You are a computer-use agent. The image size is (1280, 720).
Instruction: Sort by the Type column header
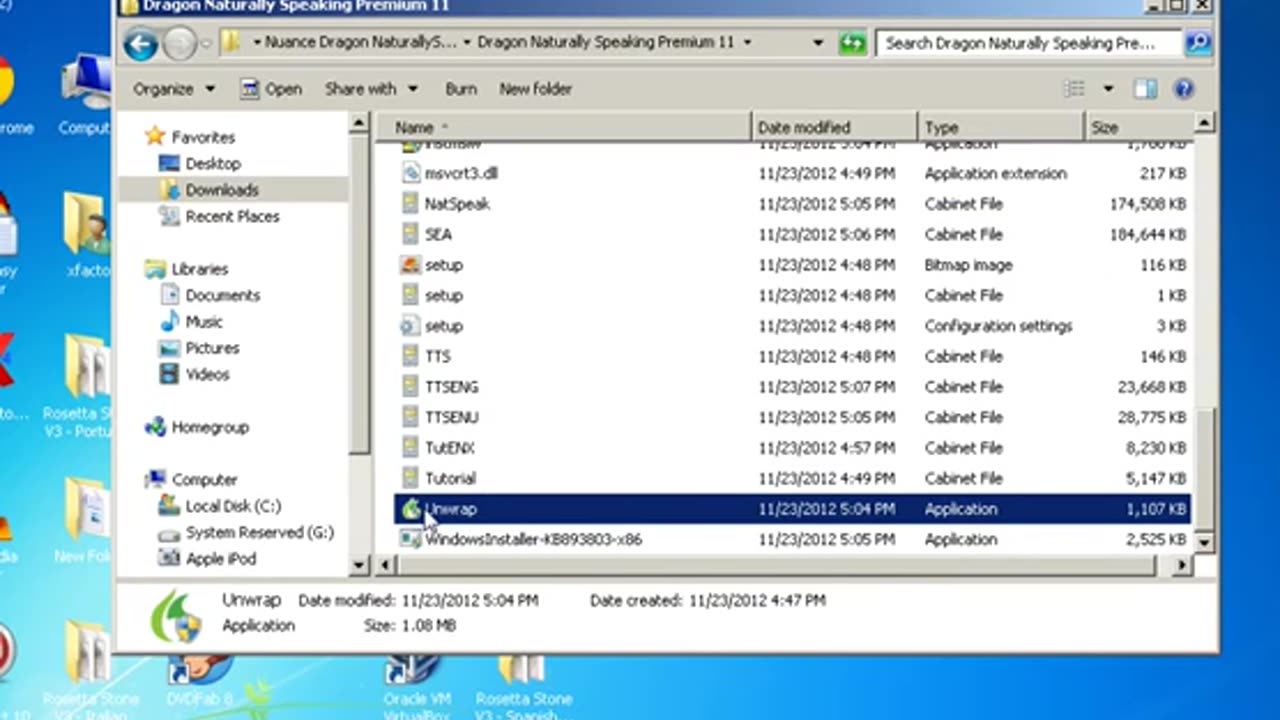pyautogui.click(x=1000, y=127)
